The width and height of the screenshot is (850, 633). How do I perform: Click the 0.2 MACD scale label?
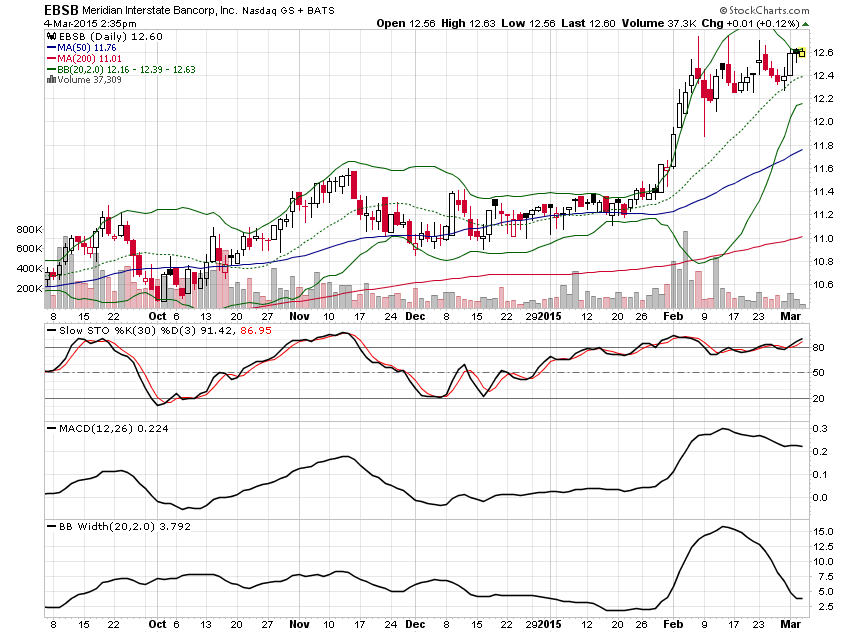tap(820, 451)
